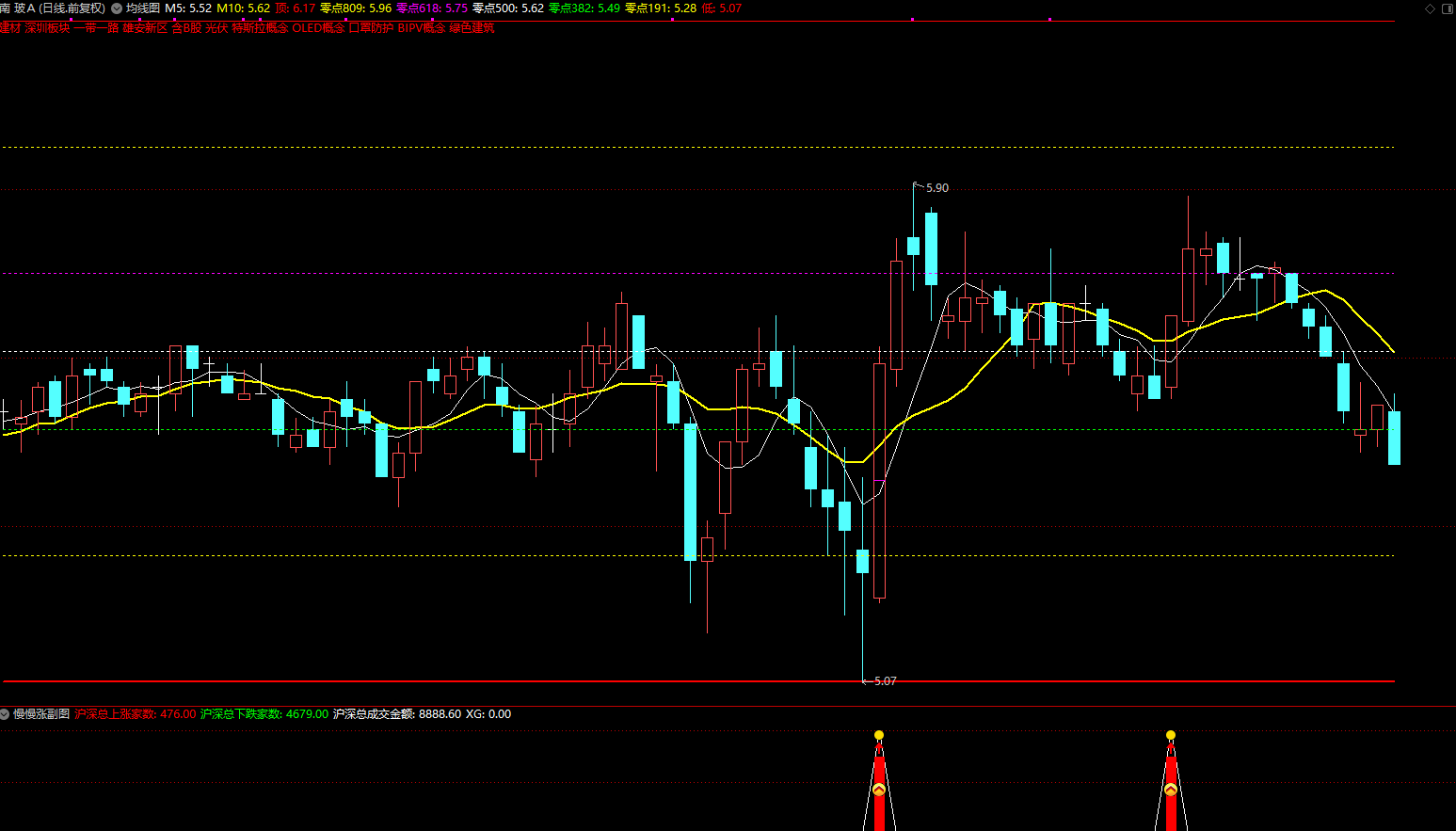The width and height of the screenshot is (1456, 831).
Task: Open the 特斯拉概念 concept tag
Action: coord(260,28)
